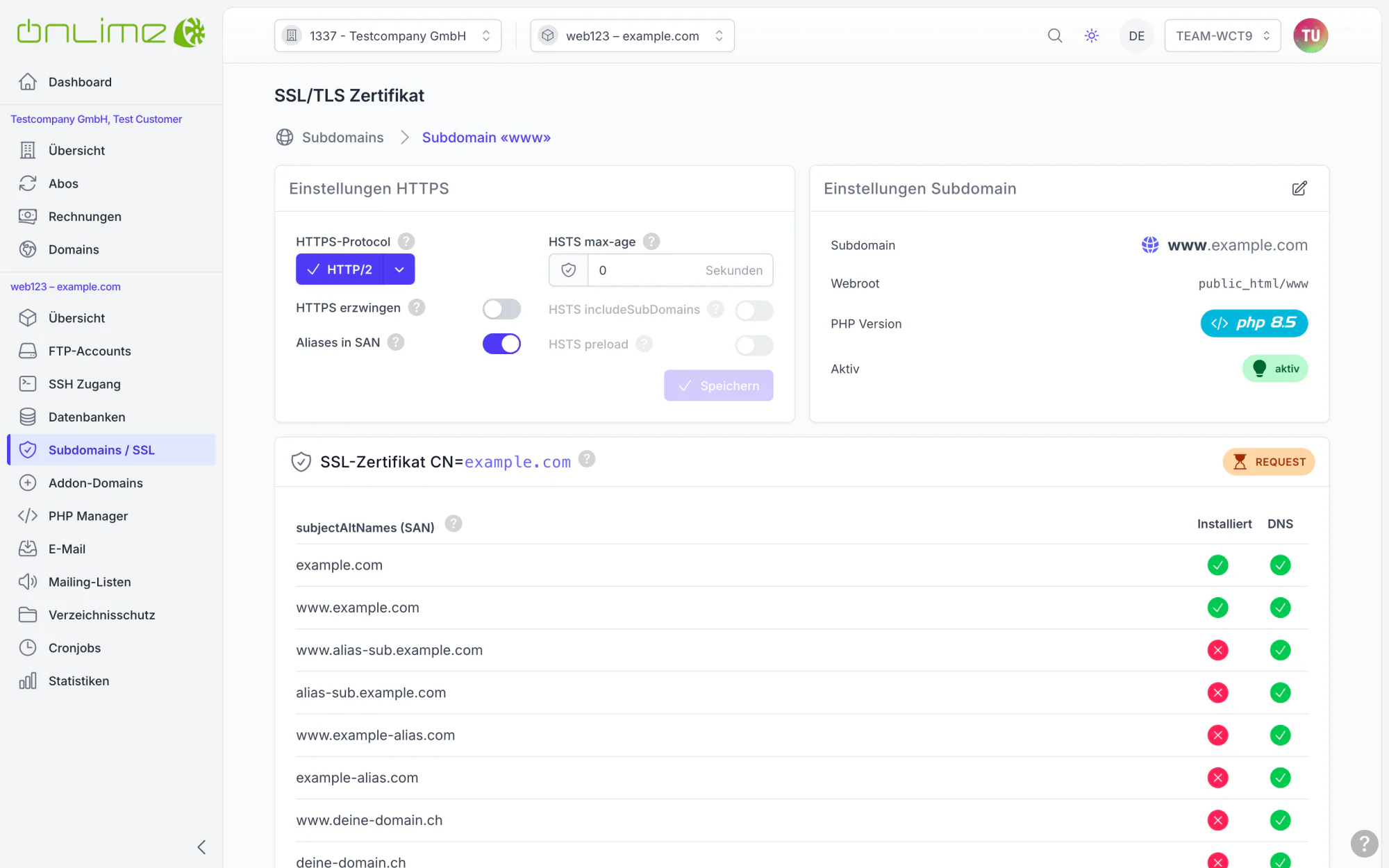Image resolution: width=1389 pixels, height=868 pixels.
Task: Collapse the sidebar with the chevron
Action: [201, 847]
